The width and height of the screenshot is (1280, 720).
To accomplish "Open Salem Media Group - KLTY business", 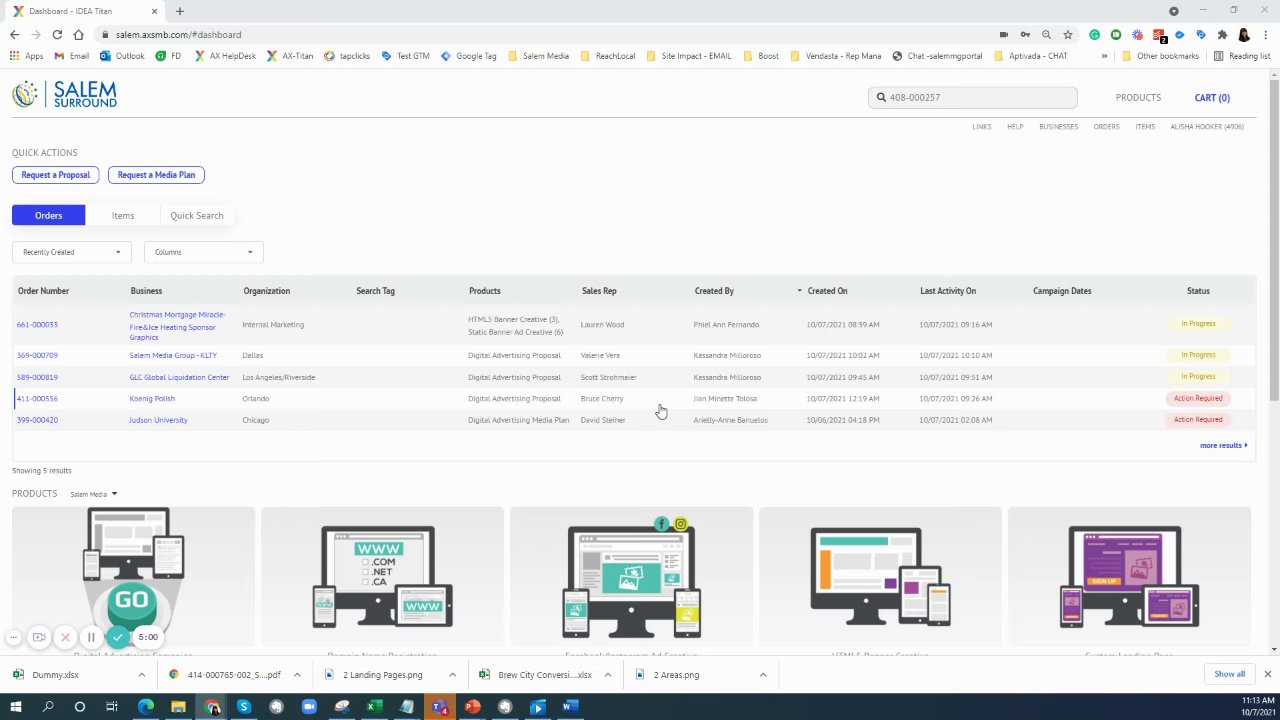I will click(x=173, y=355).
